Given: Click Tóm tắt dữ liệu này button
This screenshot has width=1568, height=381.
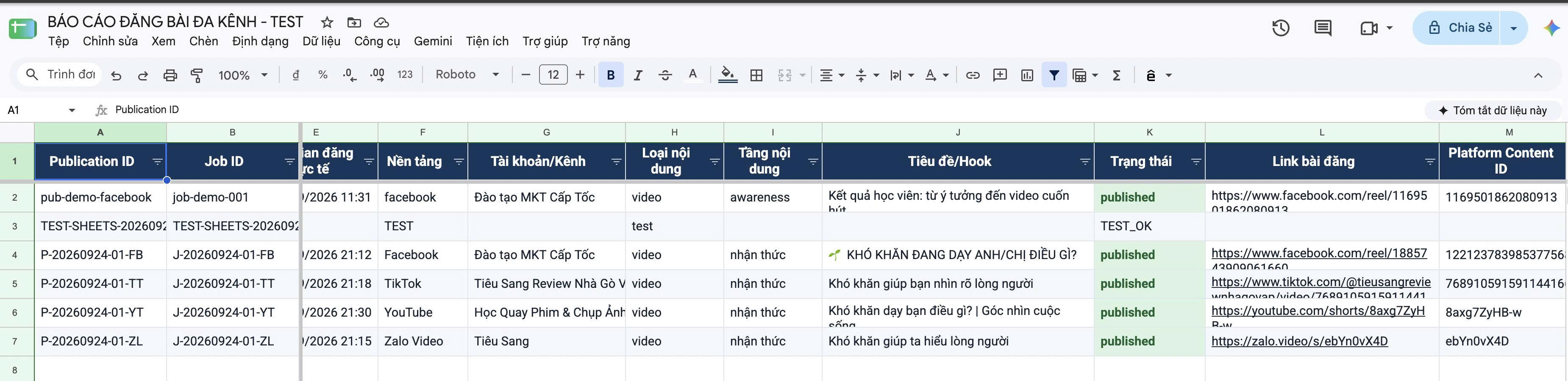Looking at the screenshot, I should tap(1493, 110).
